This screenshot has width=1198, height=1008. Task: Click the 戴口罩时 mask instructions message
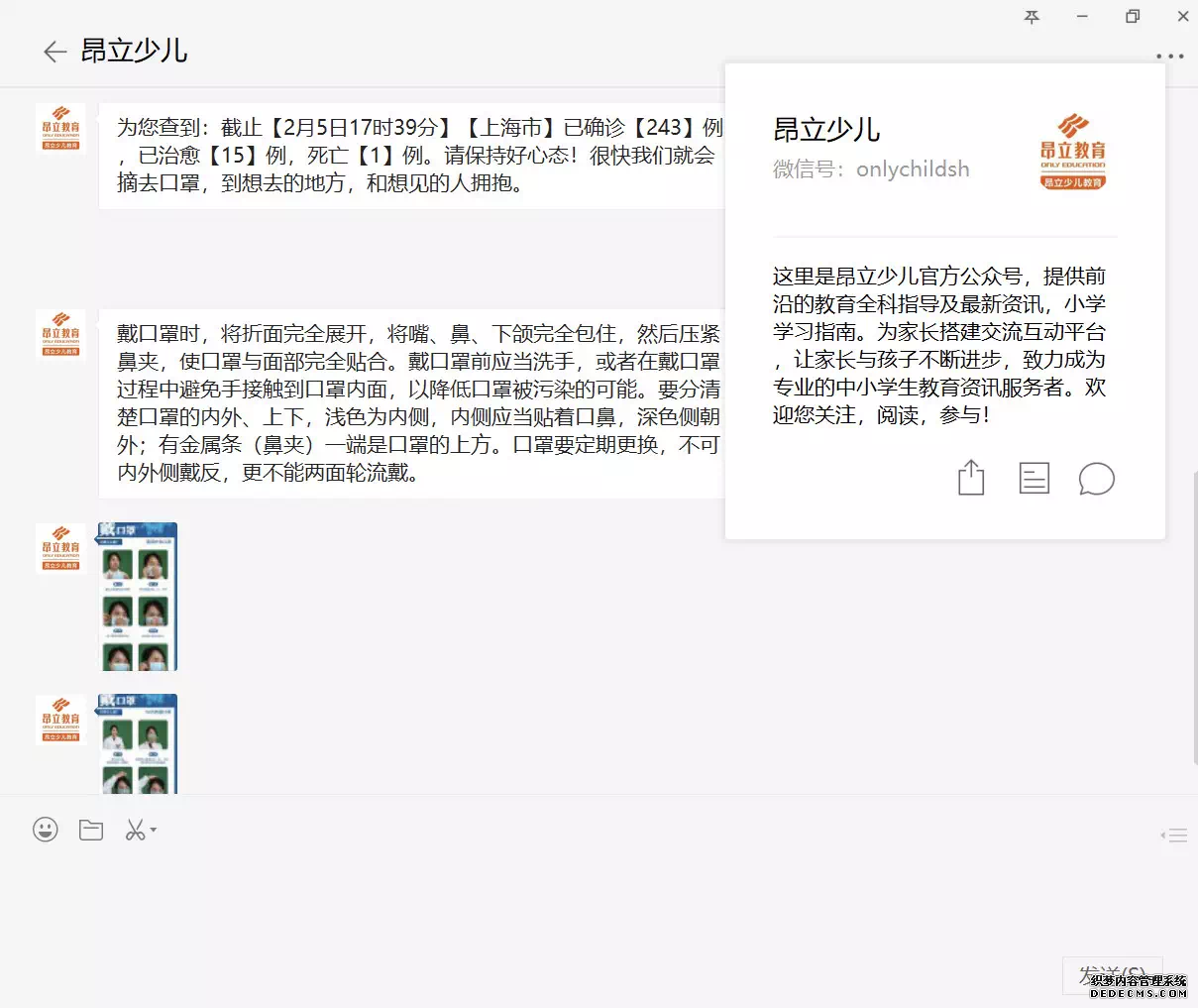(413, 403)
